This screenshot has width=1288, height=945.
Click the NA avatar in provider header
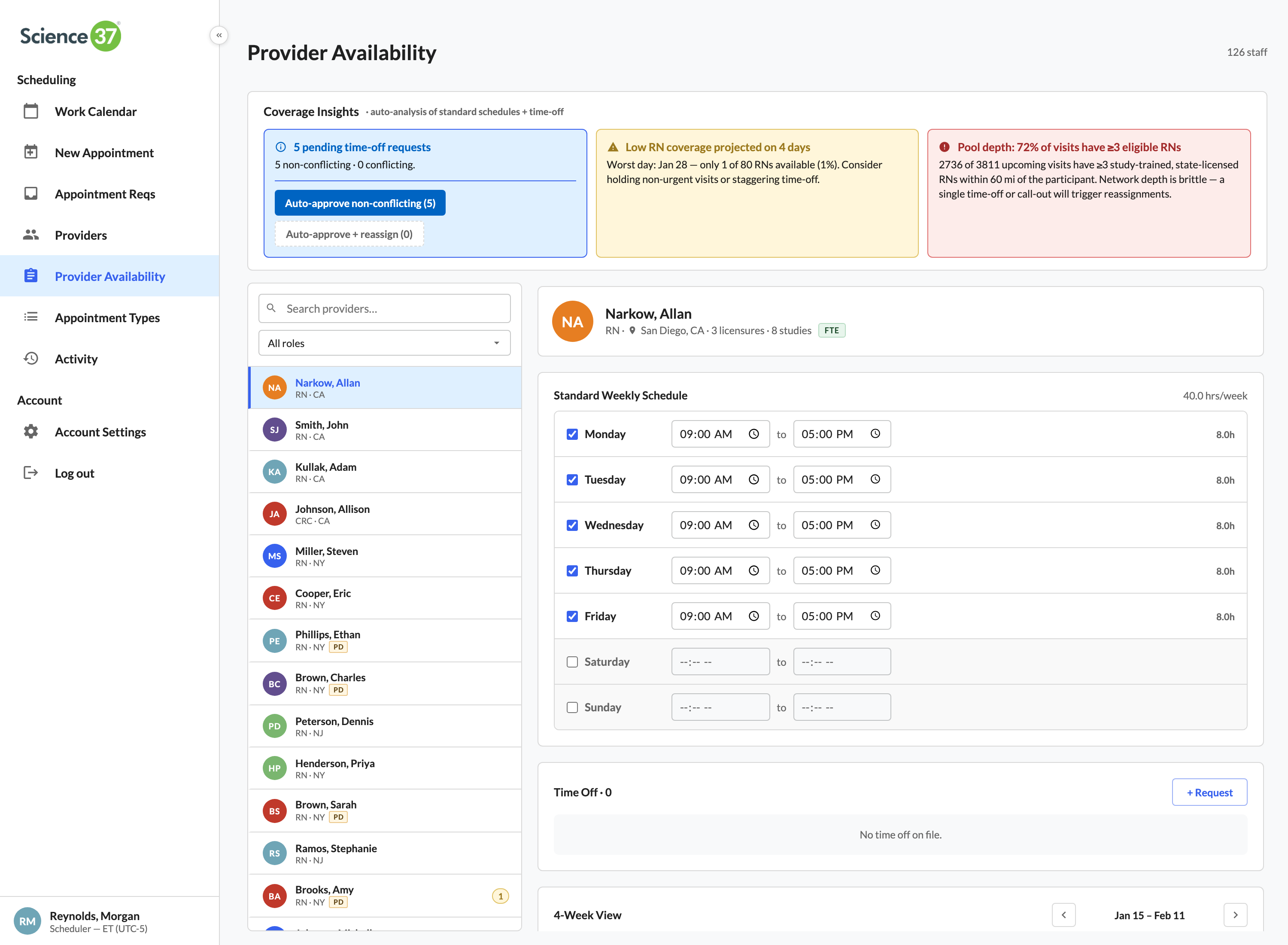tap(572, 321)
